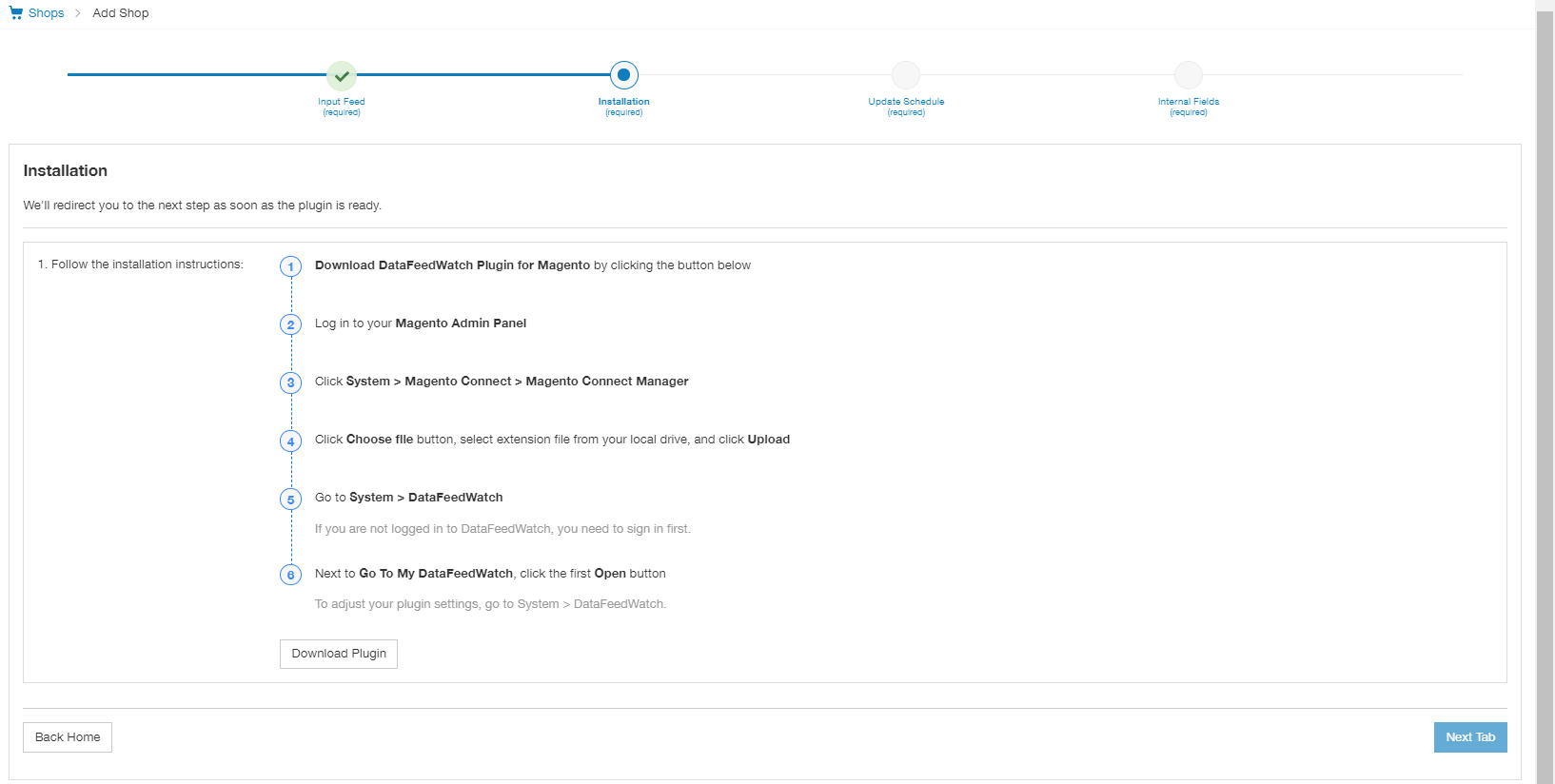Click the Shops cart icon
1555x784 pixels.
pyautogui.click(x=16, y=13)
